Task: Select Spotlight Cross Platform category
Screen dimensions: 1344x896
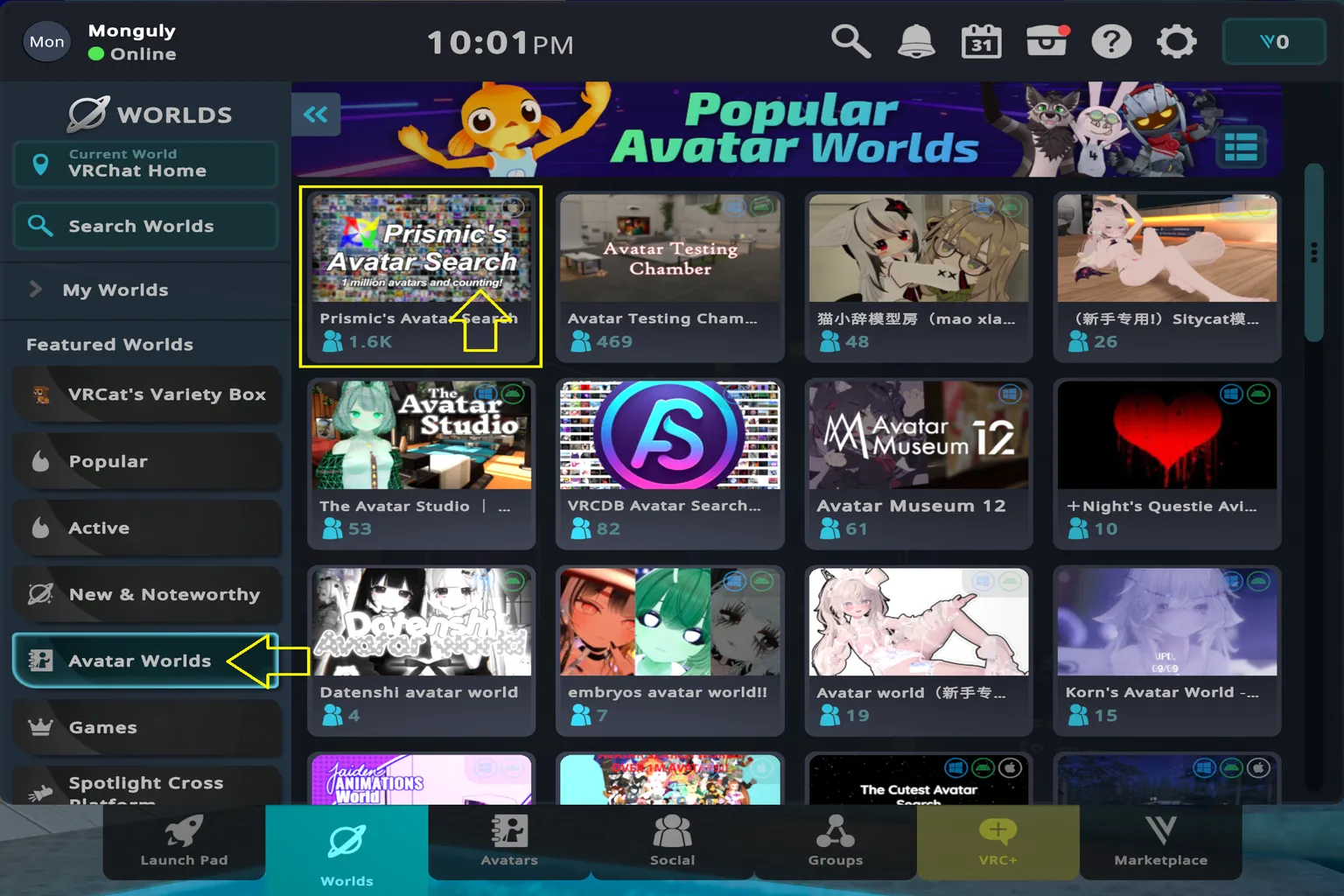Action: (147, 786)
